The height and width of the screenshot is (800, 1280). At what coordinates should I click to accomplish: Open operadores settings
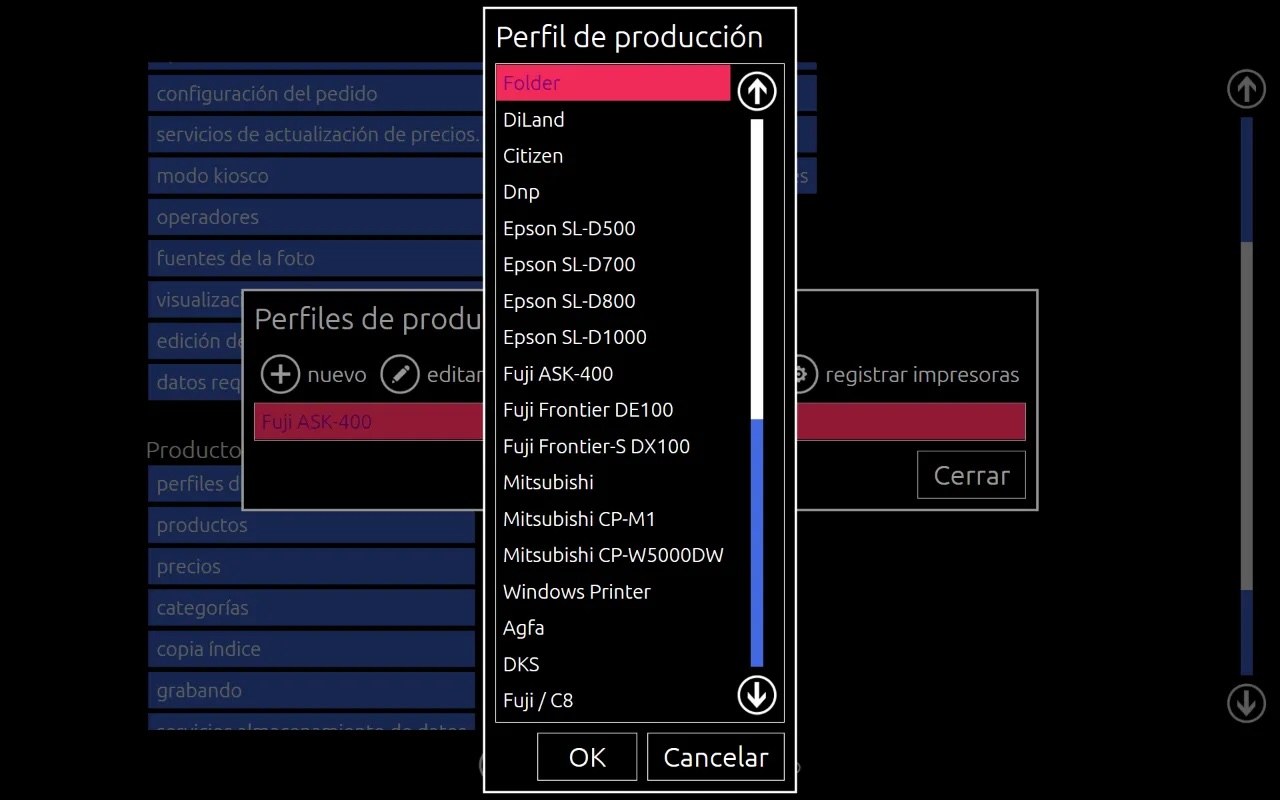point(316,217)
